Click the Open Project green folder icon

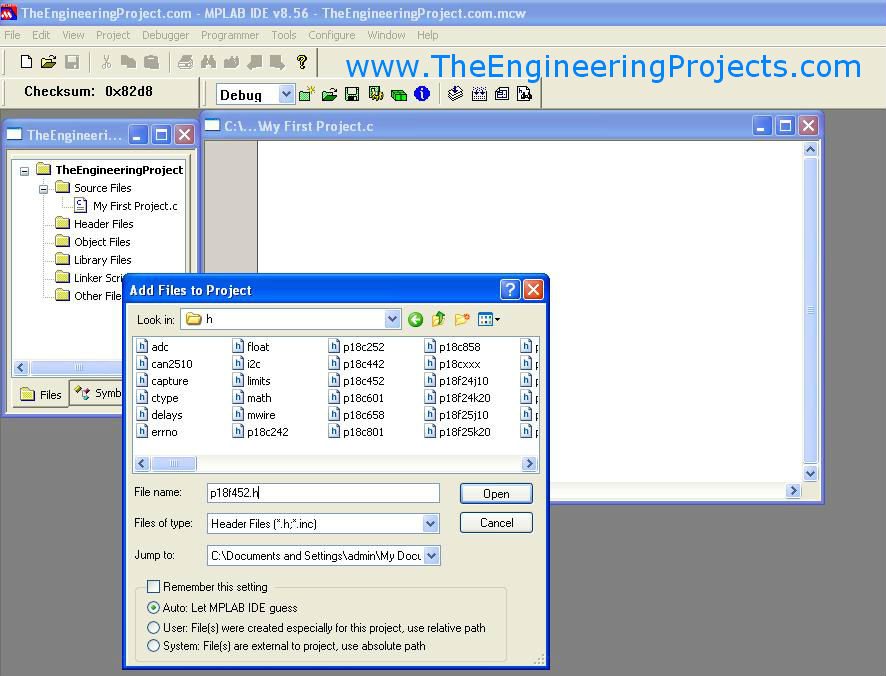coord(329,94)
